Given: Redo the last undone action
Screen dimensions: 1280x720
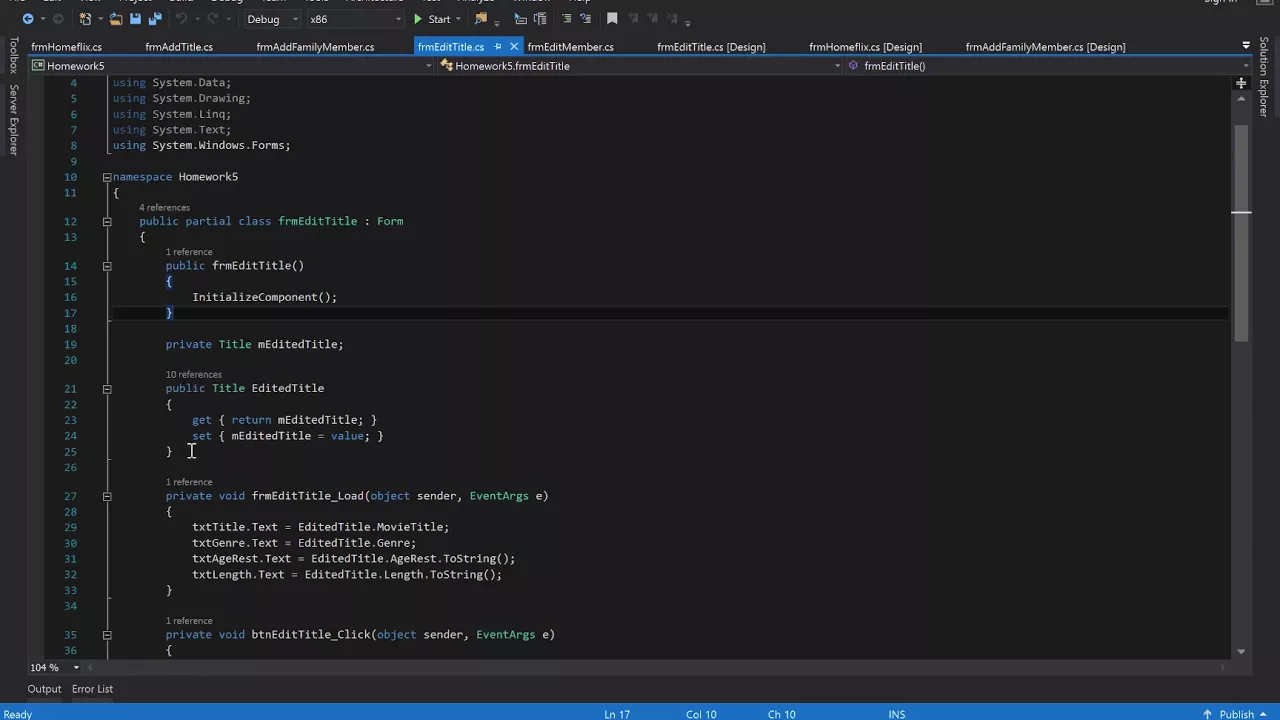Looking at the screenshot, I should click(x=214, y=19).
